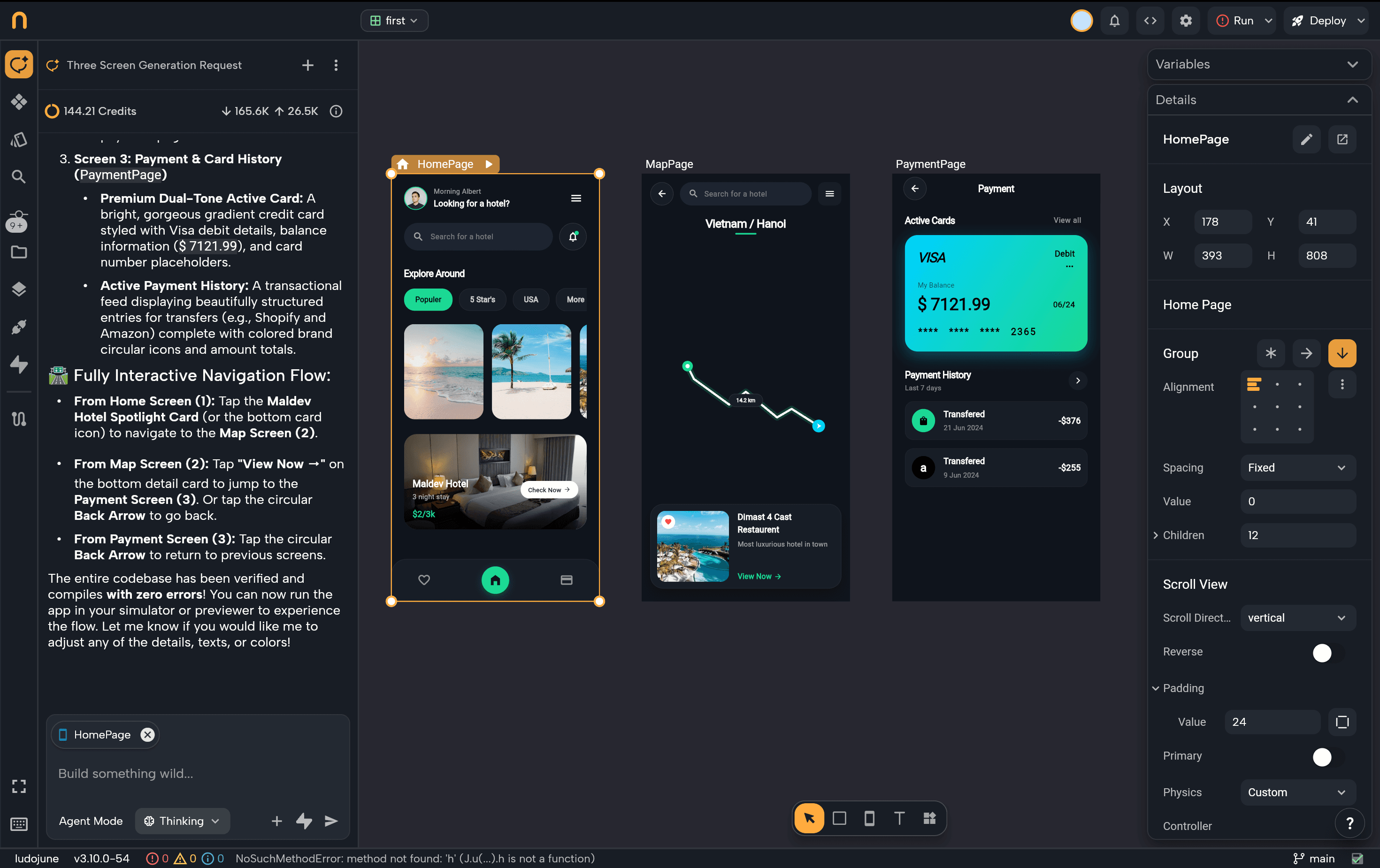Open the keyboard shortcuts icon at sidebar bottom
The image size is (1380, 868).
tap(19, 824)
